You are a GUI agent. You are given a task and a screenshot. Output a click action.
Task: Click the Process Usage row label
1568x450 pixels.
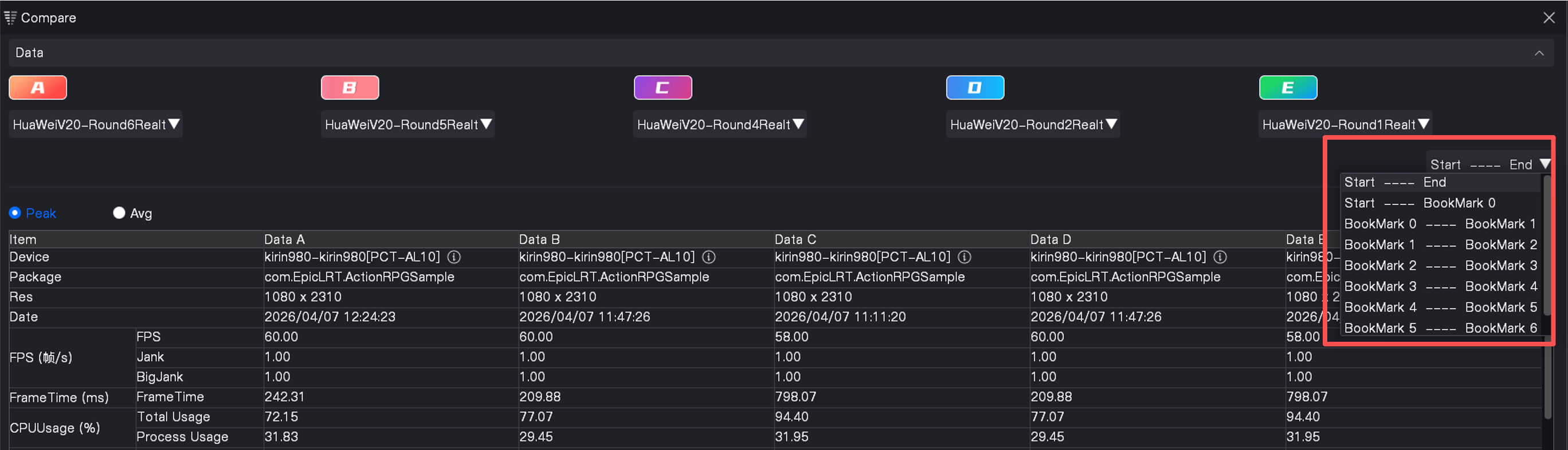coord(182,437)
